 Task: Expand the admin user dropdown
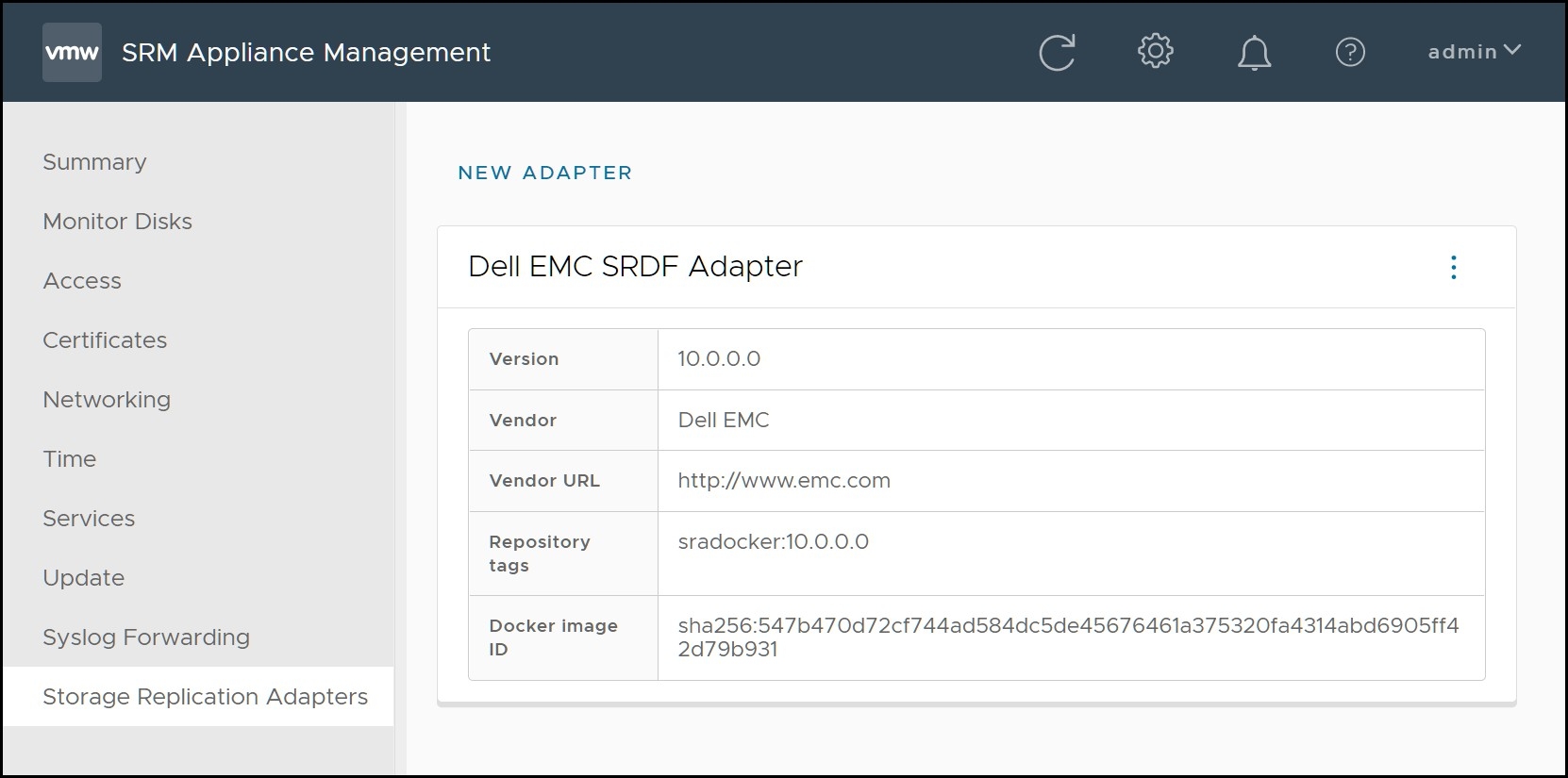[x=1474, y=51]
